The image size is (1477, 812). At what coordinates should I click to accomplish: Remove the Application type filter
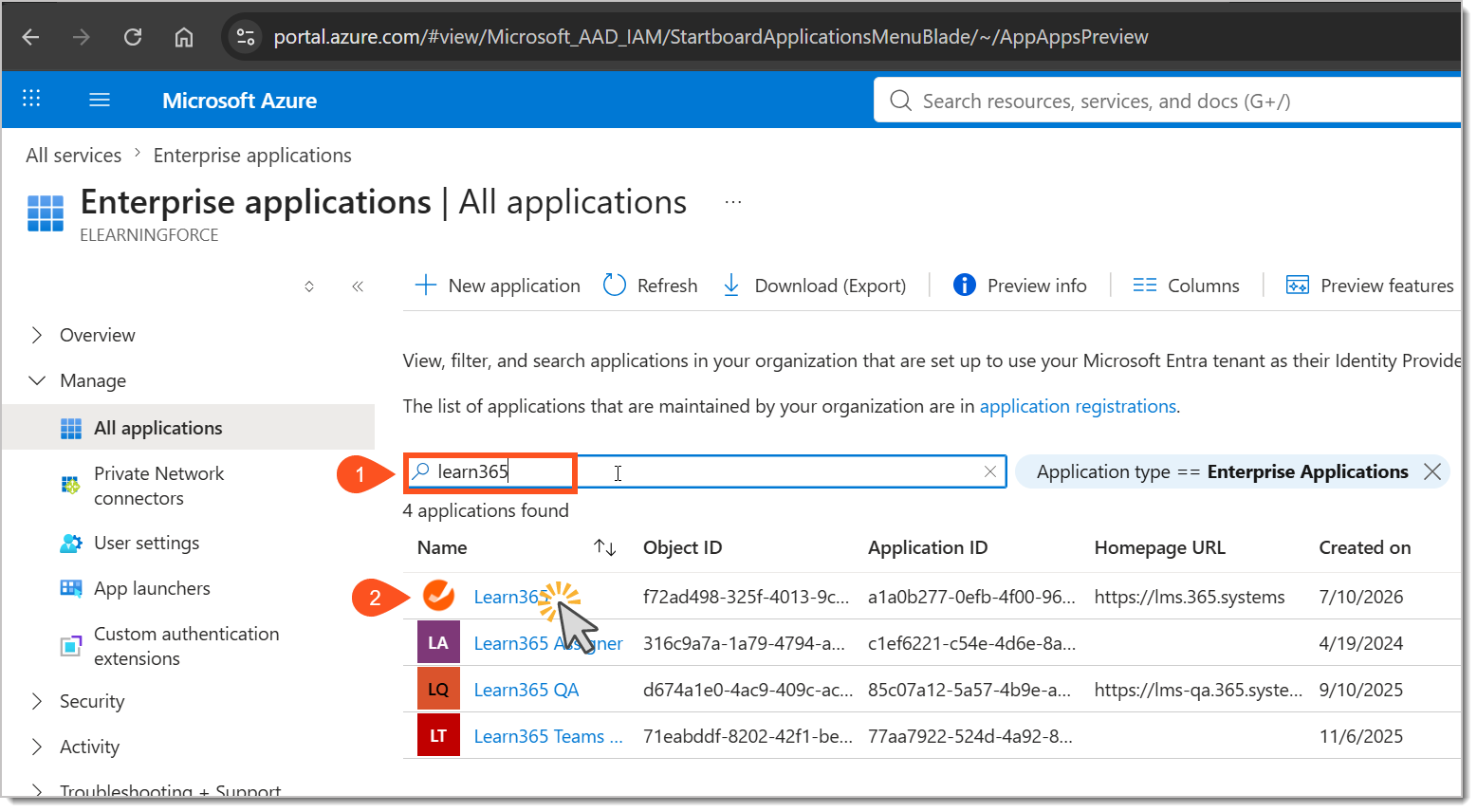click(x=1432, y=471)
